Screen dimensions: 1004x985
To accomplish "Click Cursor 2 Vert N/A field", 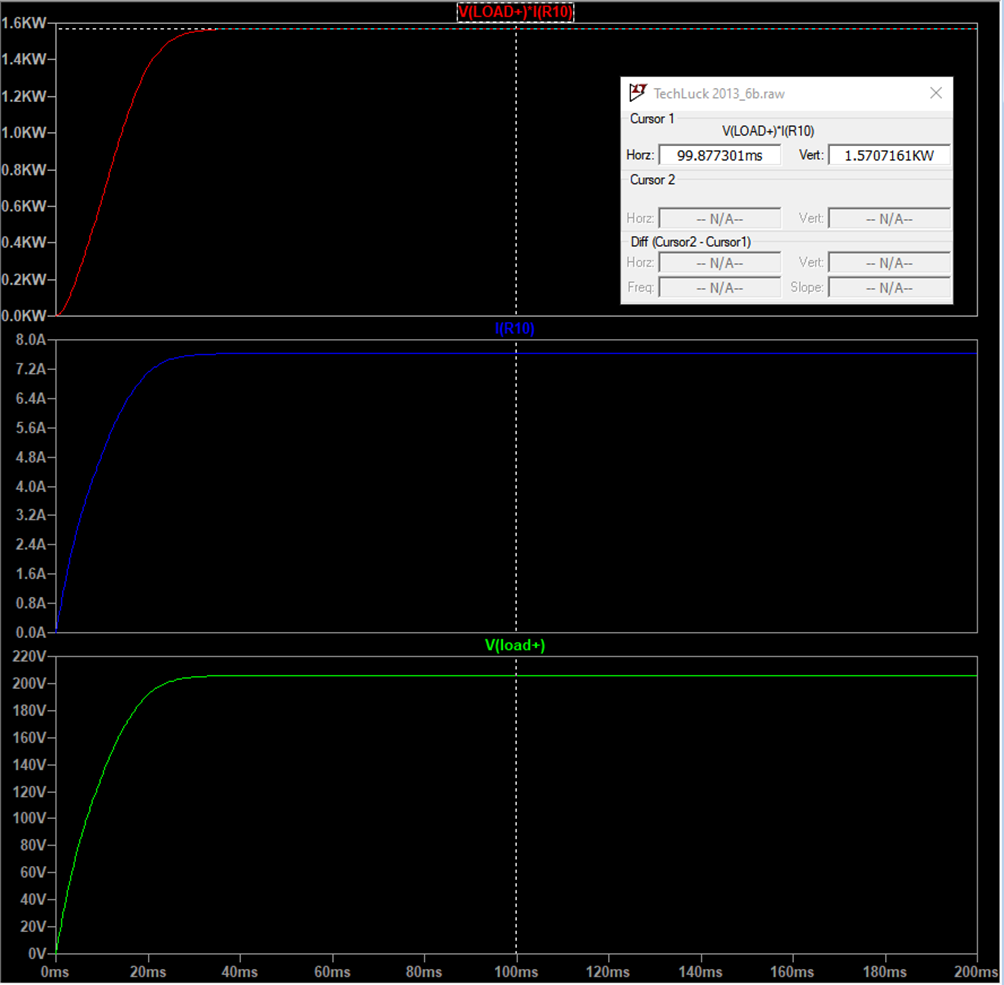I will pyautogui.click(x=889, y=218).
